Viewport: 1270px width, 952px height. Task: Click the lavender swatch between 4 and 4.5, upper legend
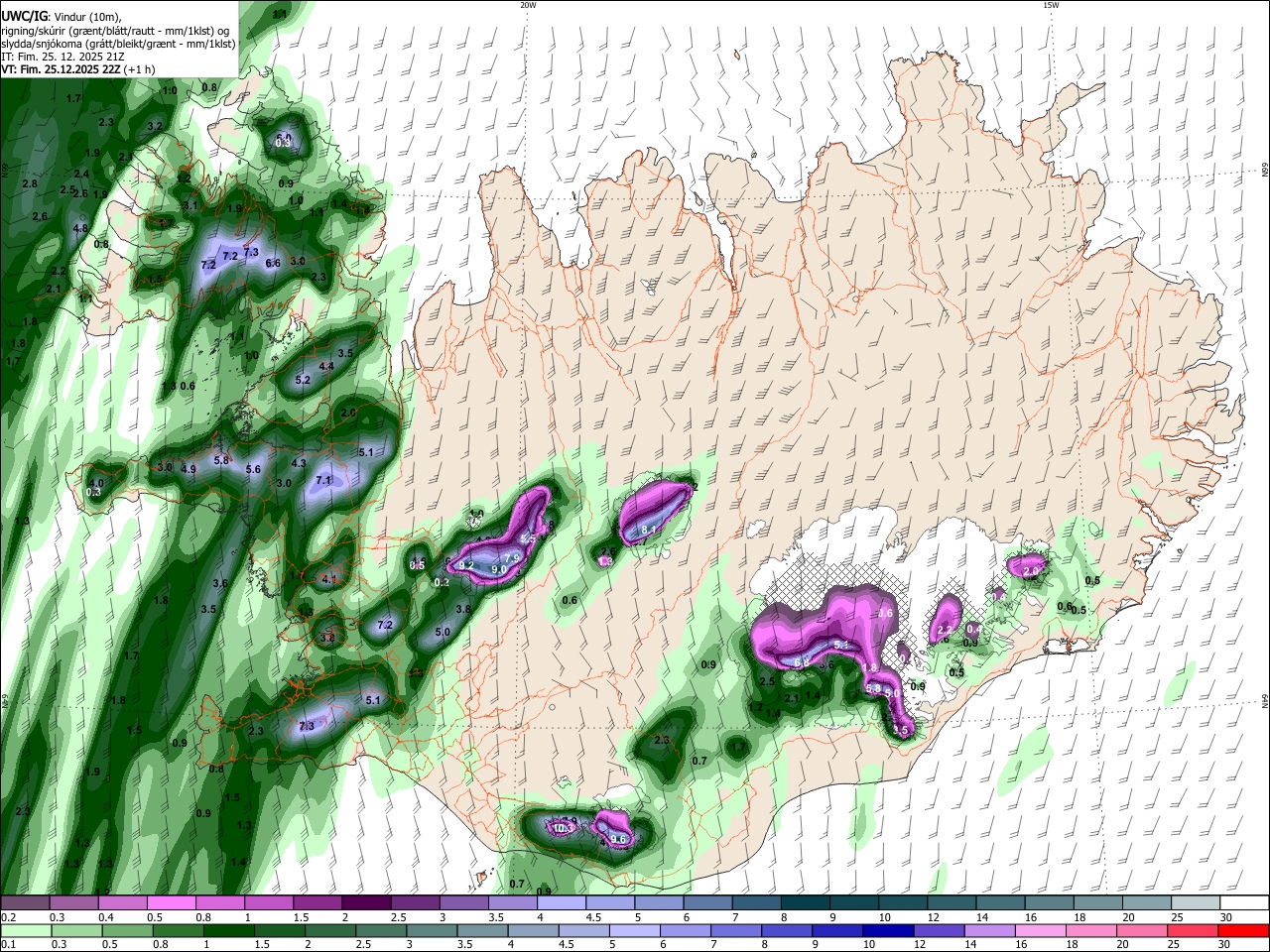click(x=562, y=902)
